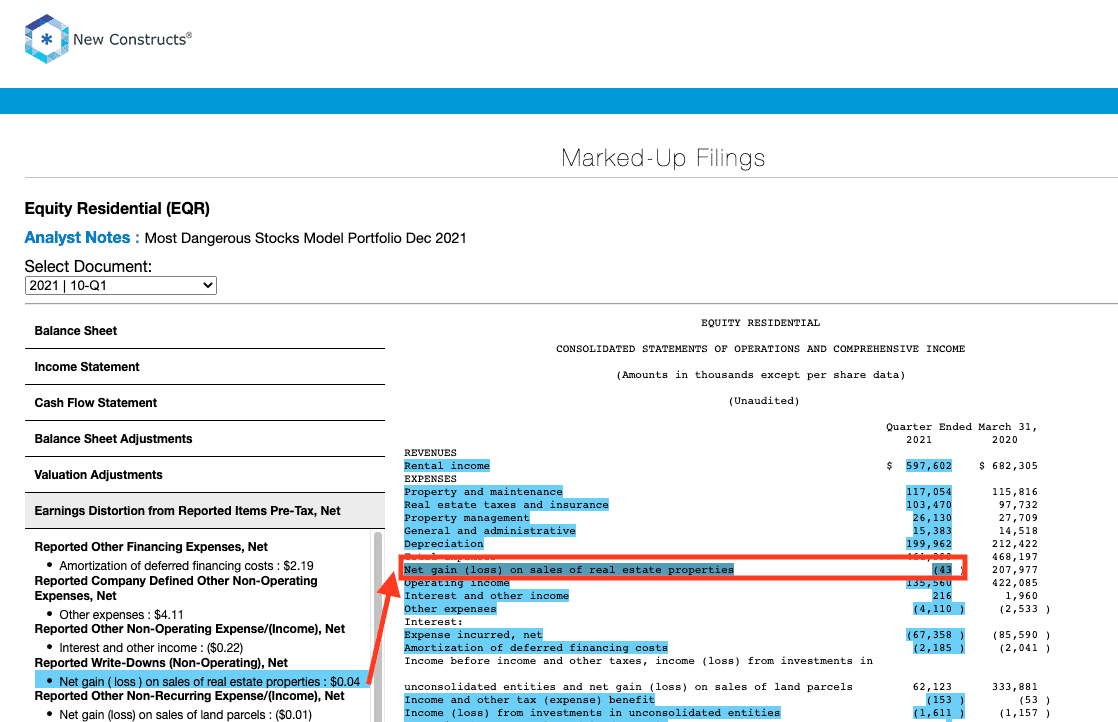
Task: Click Income (loss) from investments in unconsolidated entities
Action: click(x=593, y=713)
